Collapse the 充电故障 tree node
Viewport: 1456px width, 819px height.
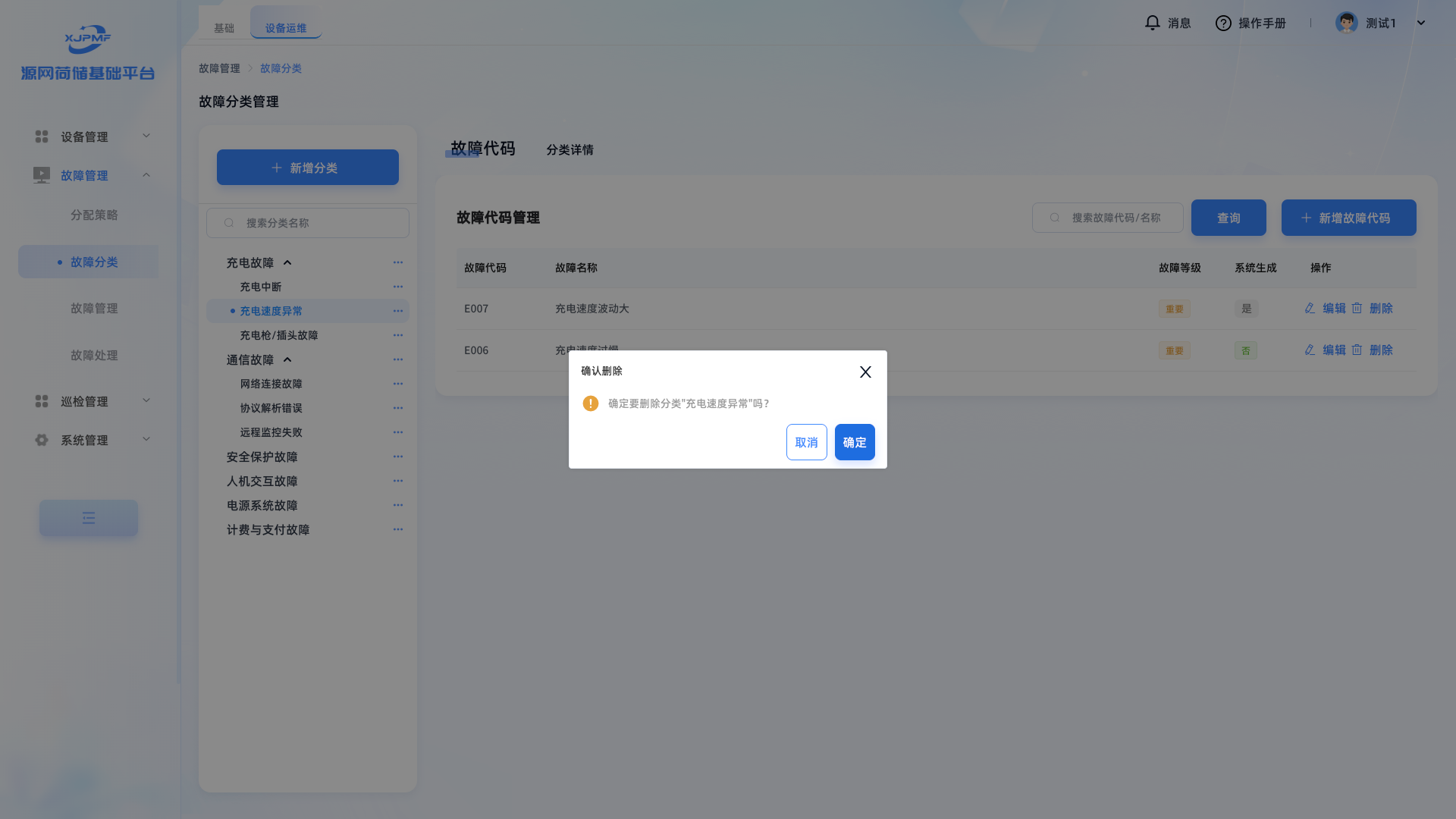pos(287,262)
